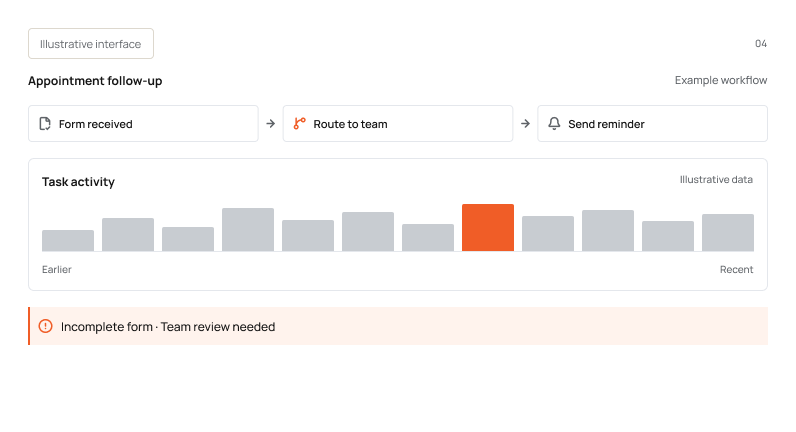Select the Send reminder step card
Viewport: 796px width, 432px height.
pos(652,123)
